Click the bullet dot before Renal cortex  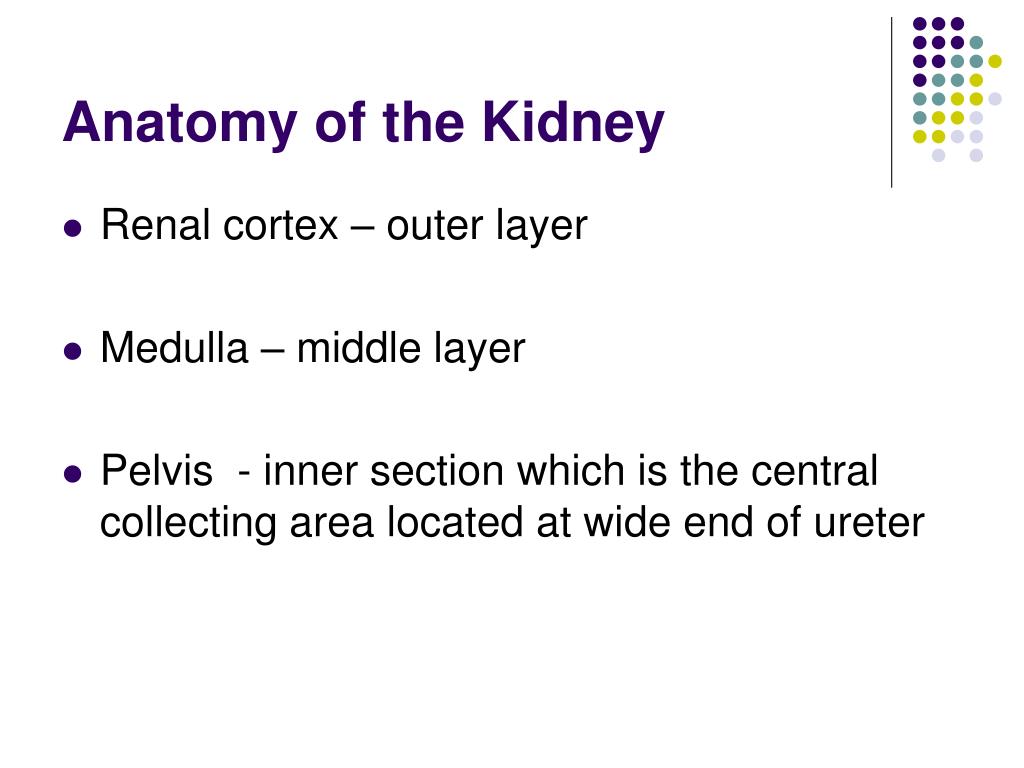click(73, 229)
